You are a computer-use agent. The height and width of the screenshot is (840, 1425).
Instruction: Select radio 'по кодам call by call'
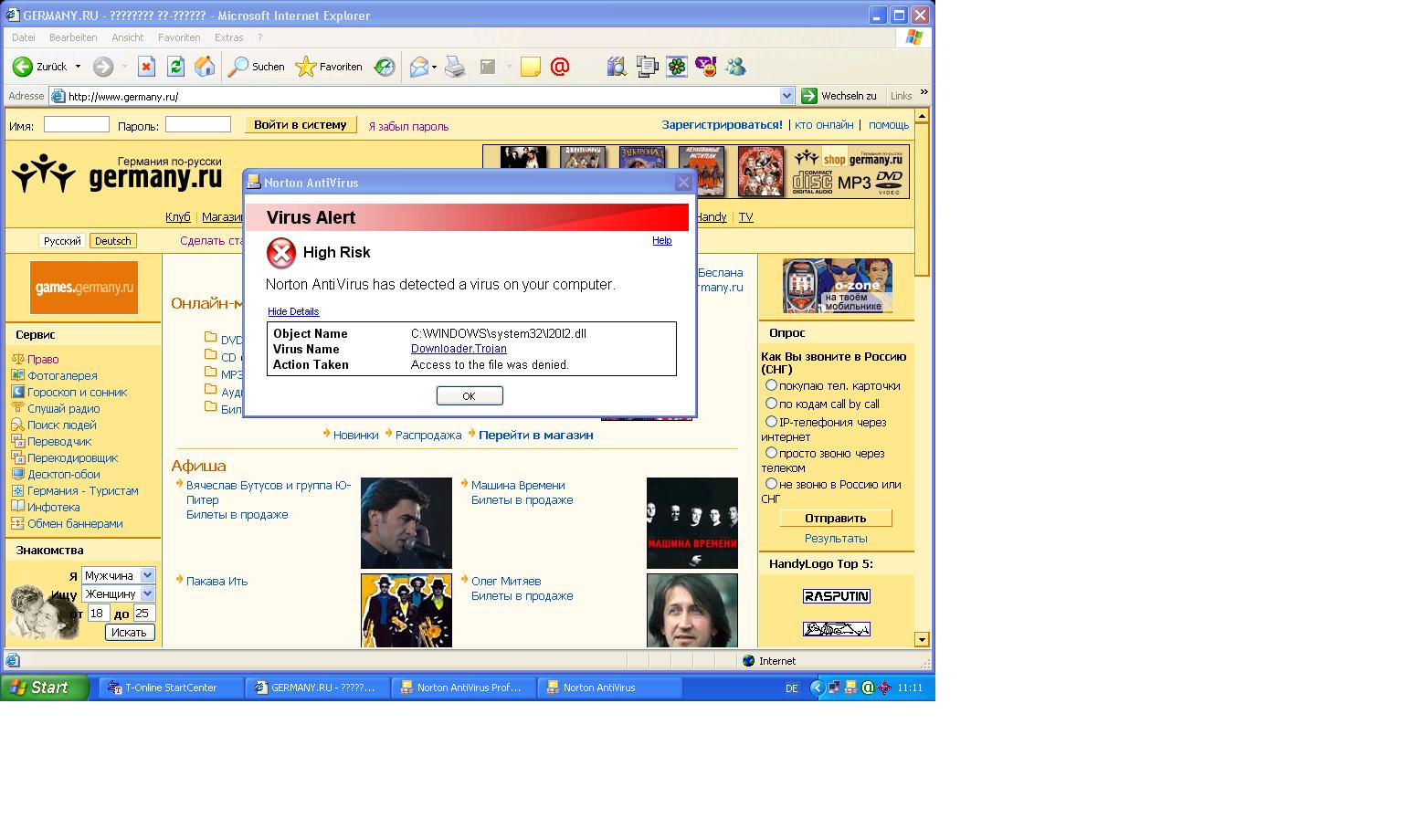[x=771, y=404]
